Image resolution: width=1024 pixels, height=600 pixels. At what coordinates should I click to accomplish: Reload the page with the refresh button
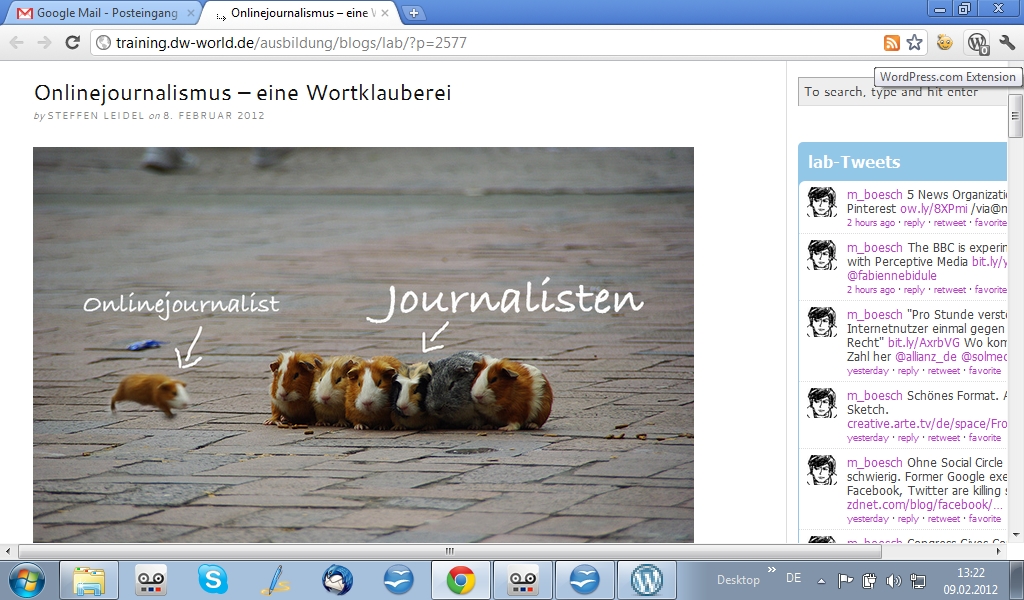coord(72,42)
